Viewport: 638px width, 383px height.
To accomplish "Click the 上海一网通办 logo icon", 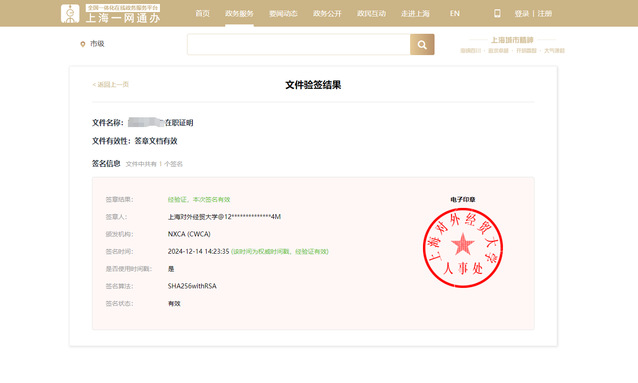I will point(70,13).
